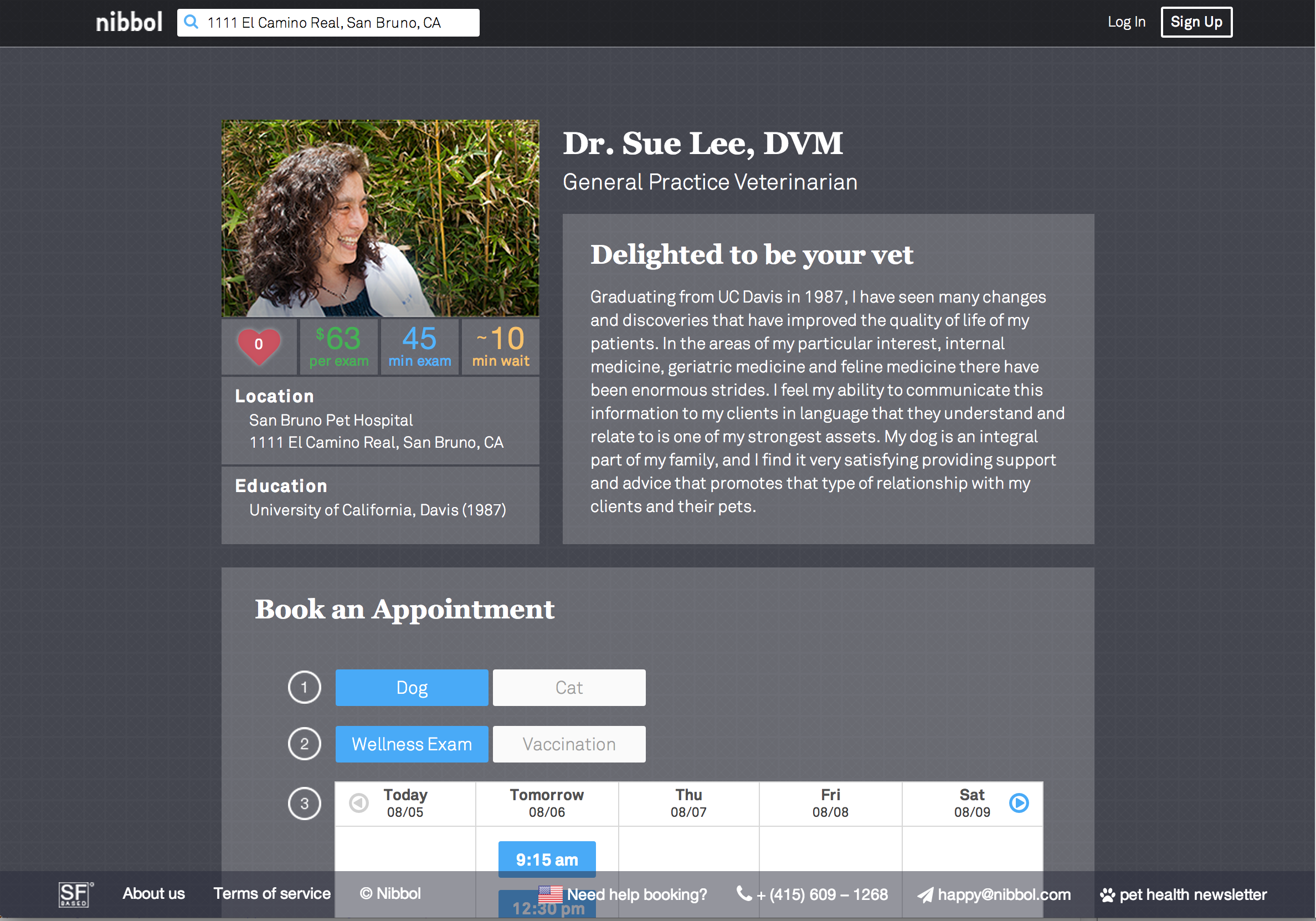Select Cat as the pet type

tap(569, 687)
